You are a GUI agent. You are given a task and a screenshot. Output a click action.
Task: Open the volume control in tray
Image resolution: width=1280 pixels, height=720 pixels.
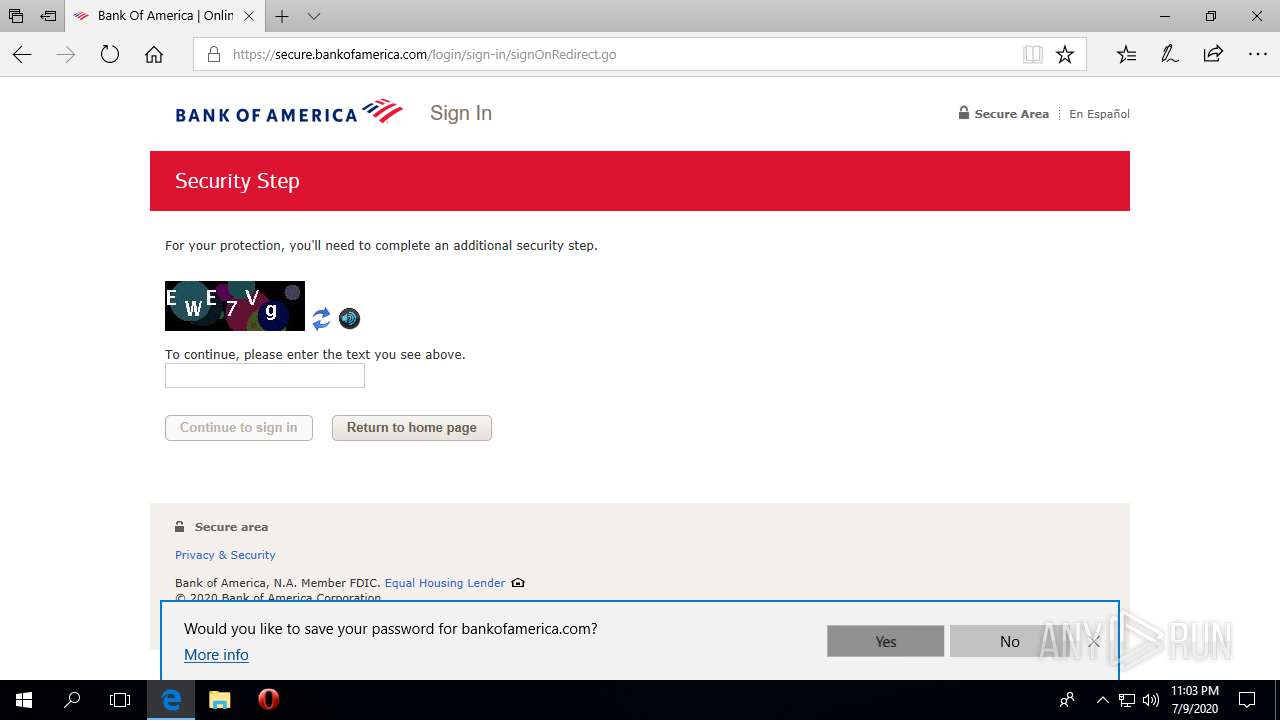[1151, 700]
